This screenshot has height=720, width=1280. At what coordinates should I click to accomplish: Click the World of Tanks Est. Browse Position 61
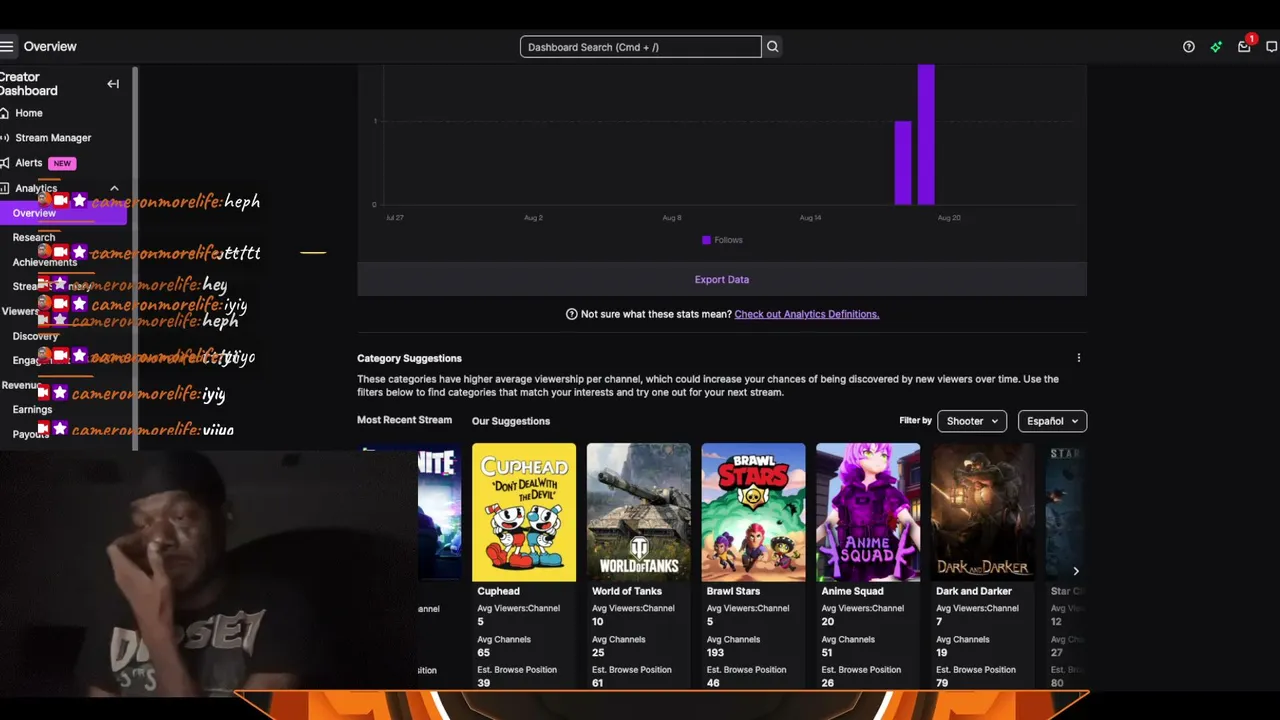(x=598, y=683)
